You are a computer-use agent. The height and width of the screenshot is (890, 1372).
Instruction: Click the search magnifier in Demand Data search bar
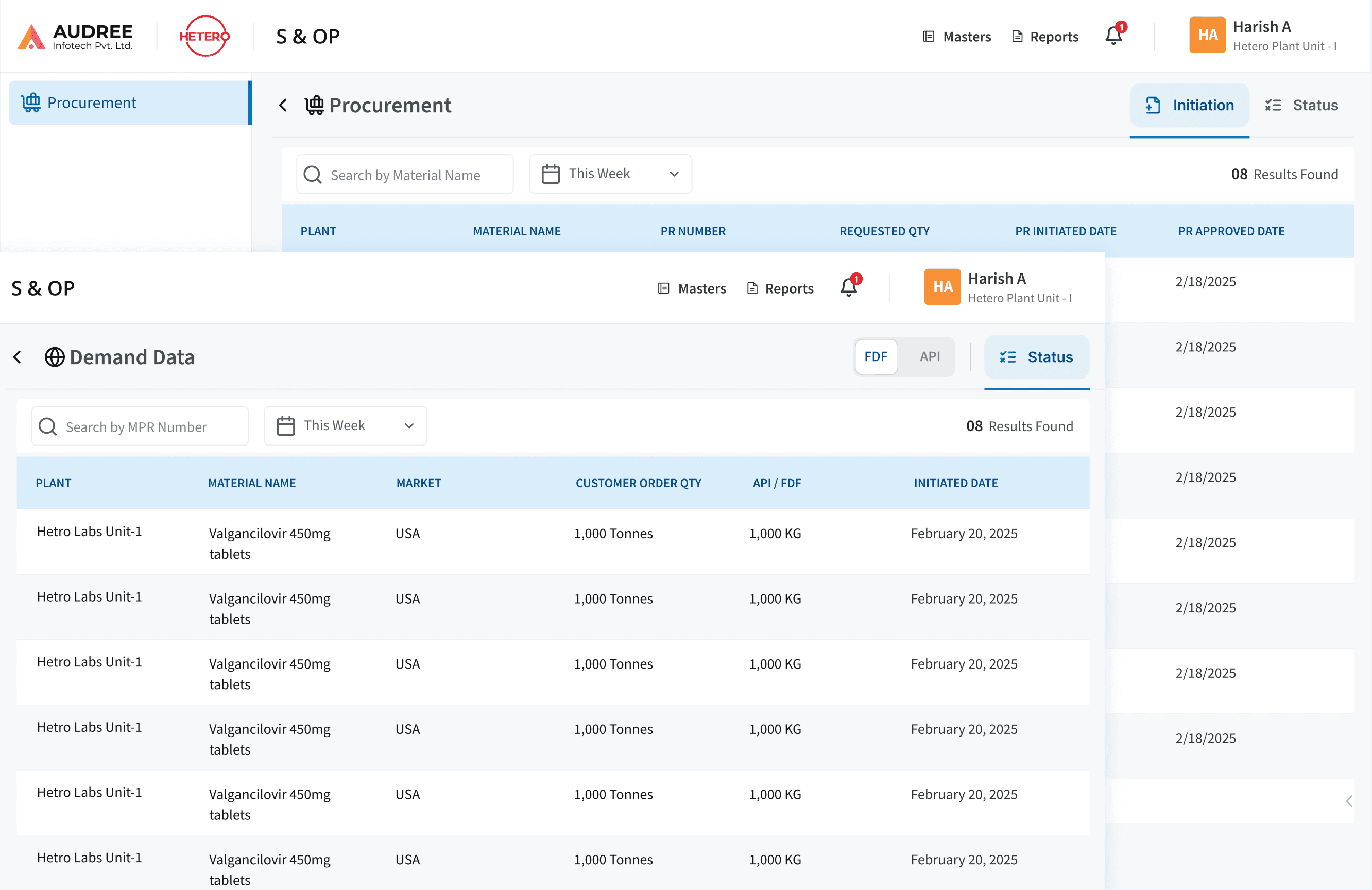[x=47, y=426]
